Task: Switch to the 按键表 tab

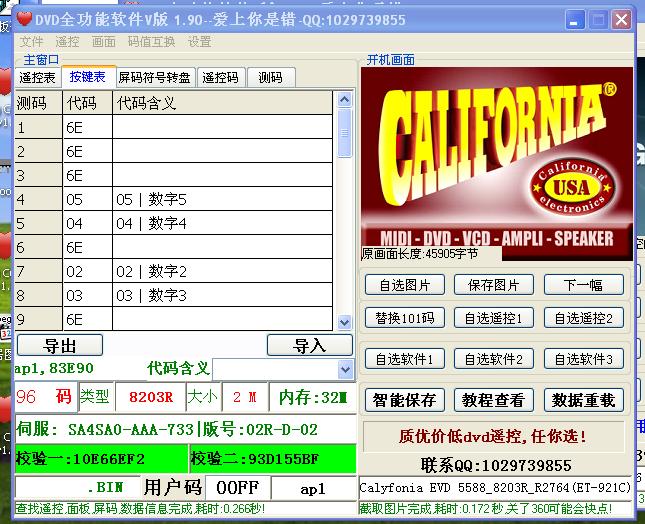Action: pos(88,77)
